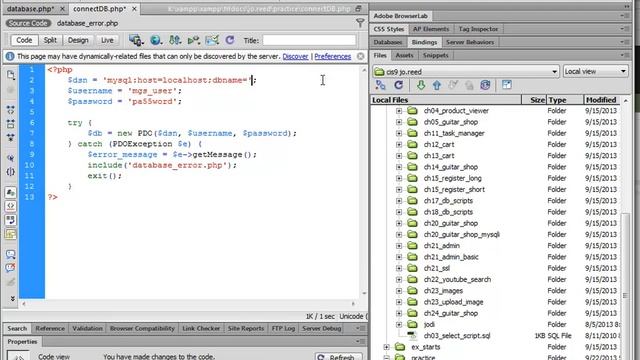Image resolution: width=640 pixels, height=360 pixels.
Task: Click the Refresh button in Properties
Action: [338, 357]
